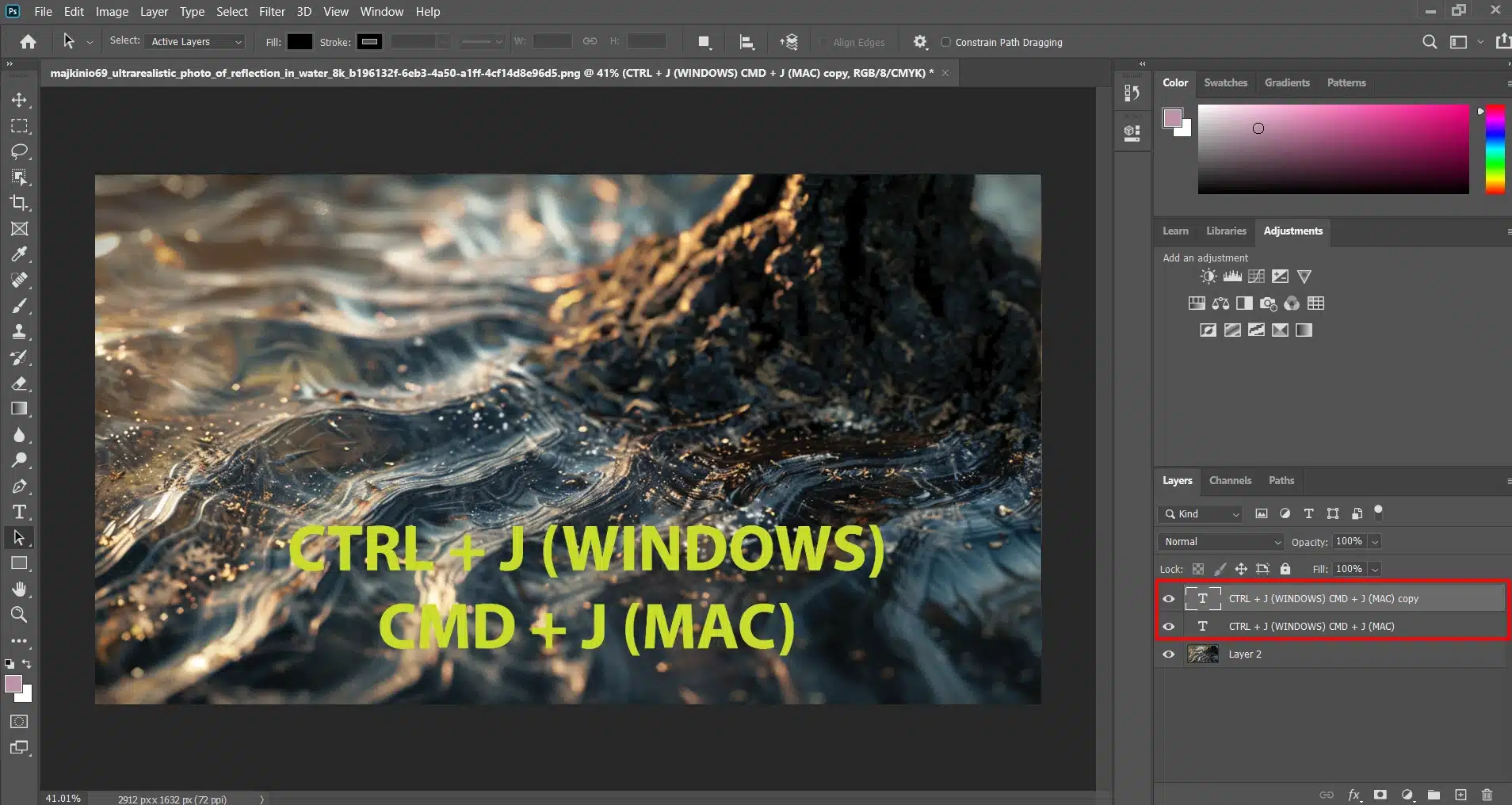The width and height of the screenshot is (1512, 805).
Task: Switch to the Gradients tab
Action: click(1287, 82)
